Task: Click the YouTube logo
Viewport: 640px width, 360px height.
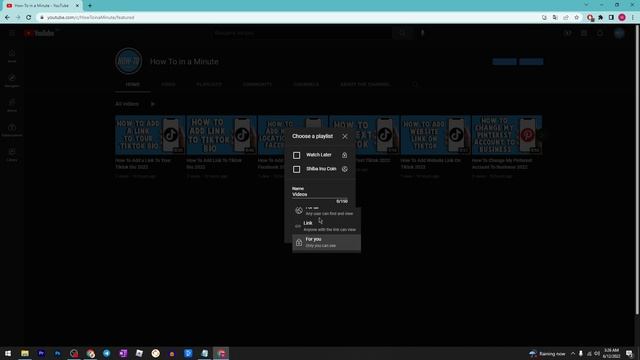Action: [x=40, y=33]
